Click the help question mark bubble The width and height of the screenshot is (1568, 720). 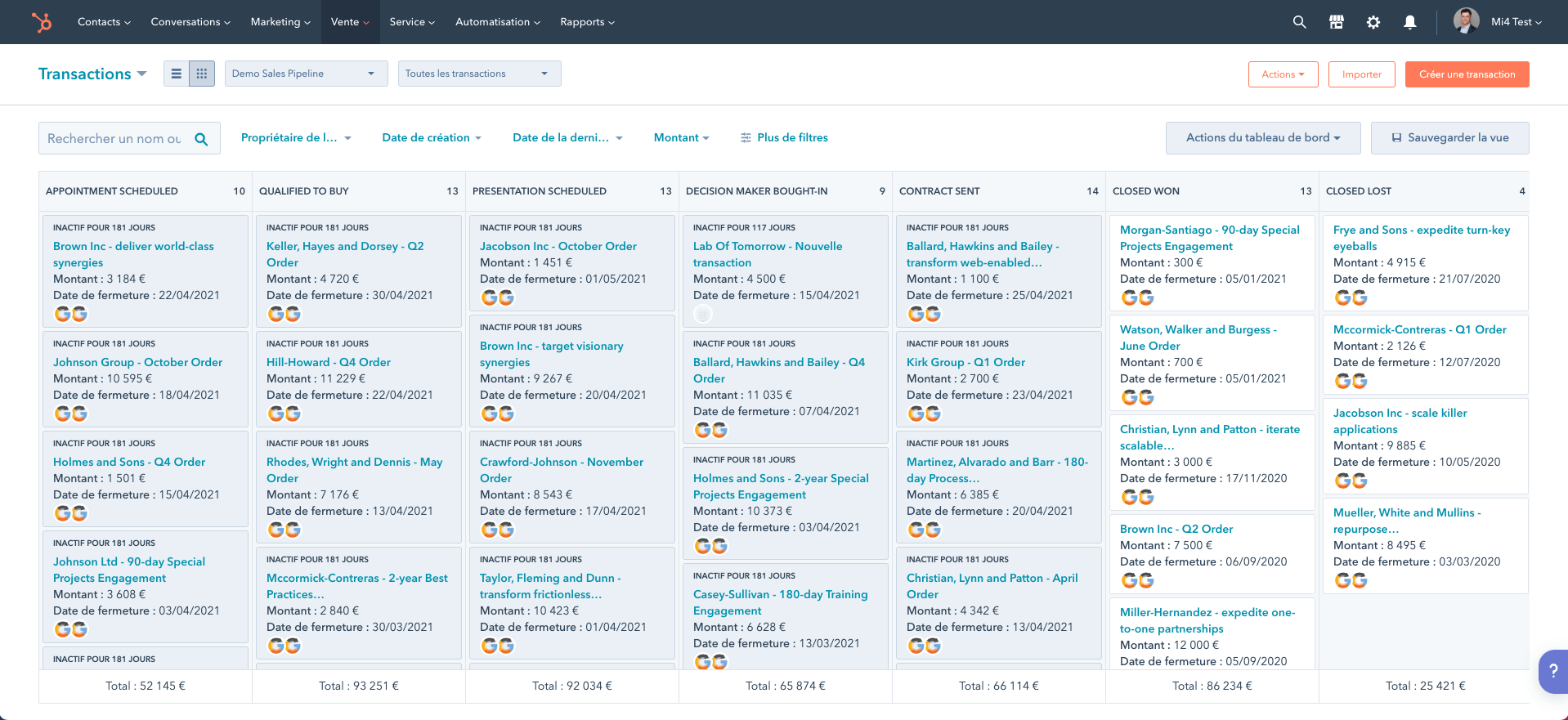tap(1552, 671)
